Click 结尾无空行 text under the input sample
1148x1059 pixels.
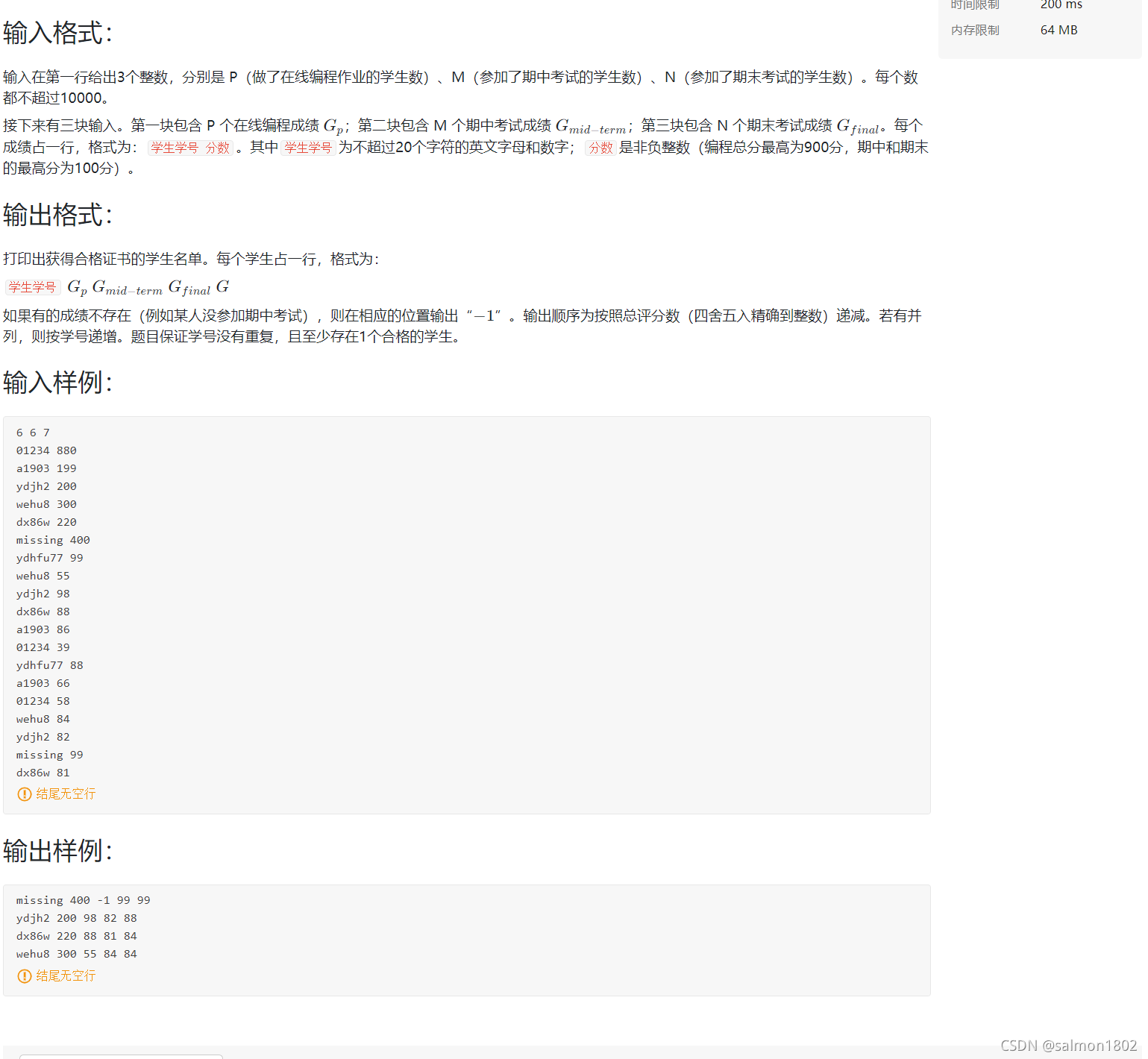(x=65, y=794)
